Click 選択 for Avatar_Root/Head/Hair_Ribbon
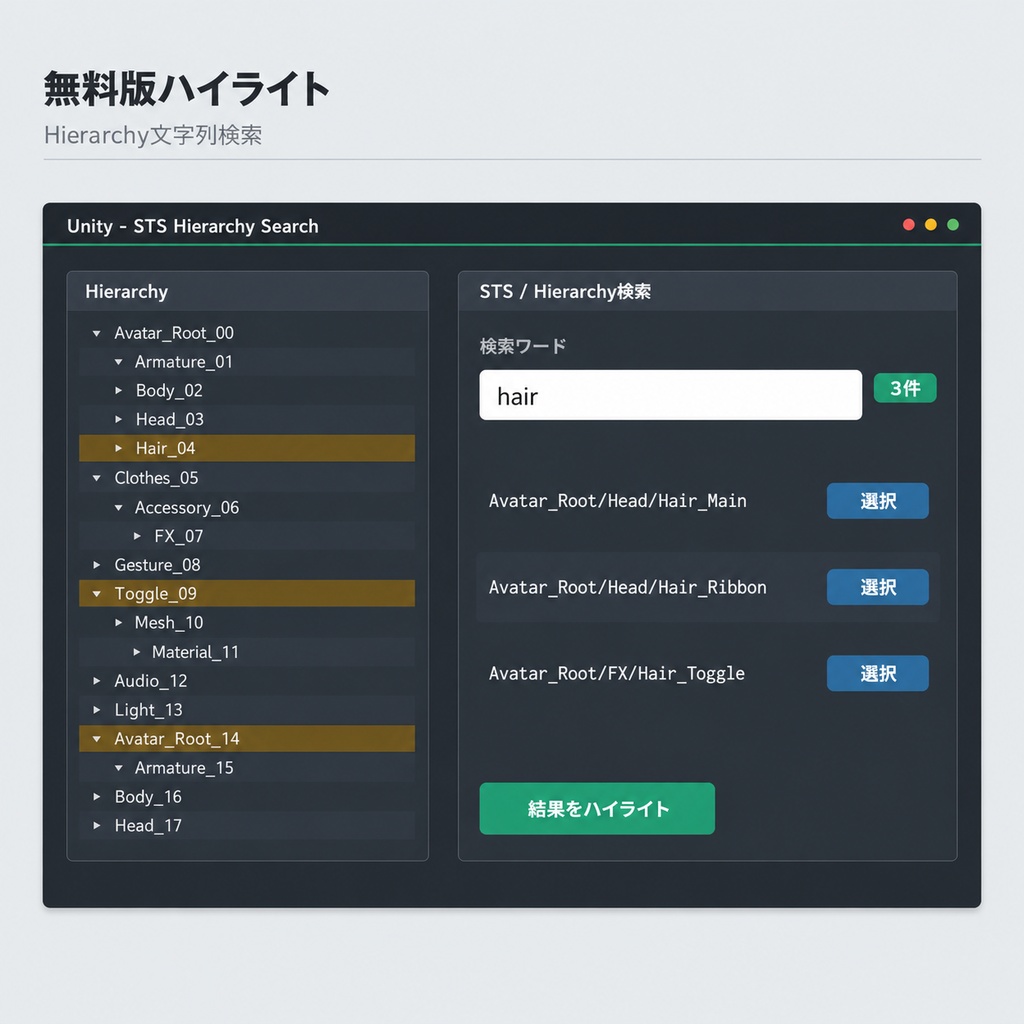 coord(878,587)
